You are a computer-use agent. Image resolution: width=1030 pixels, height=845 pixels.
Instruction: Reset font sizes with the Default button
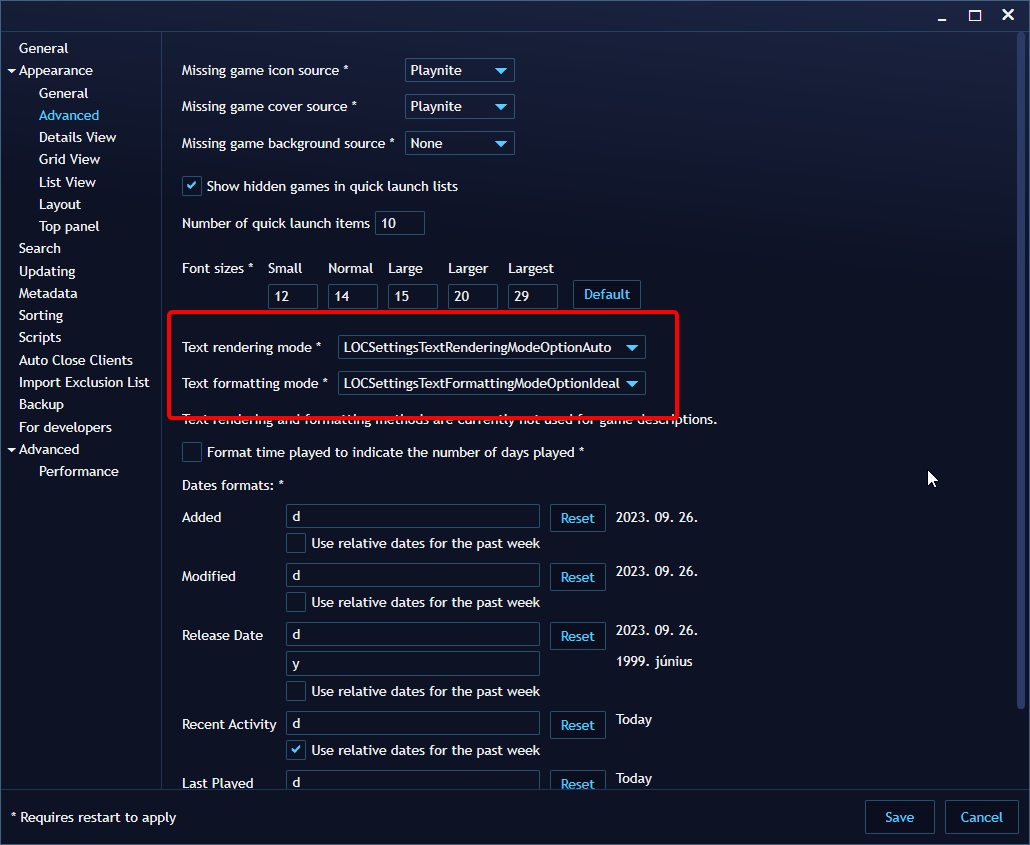pos(606,294)
